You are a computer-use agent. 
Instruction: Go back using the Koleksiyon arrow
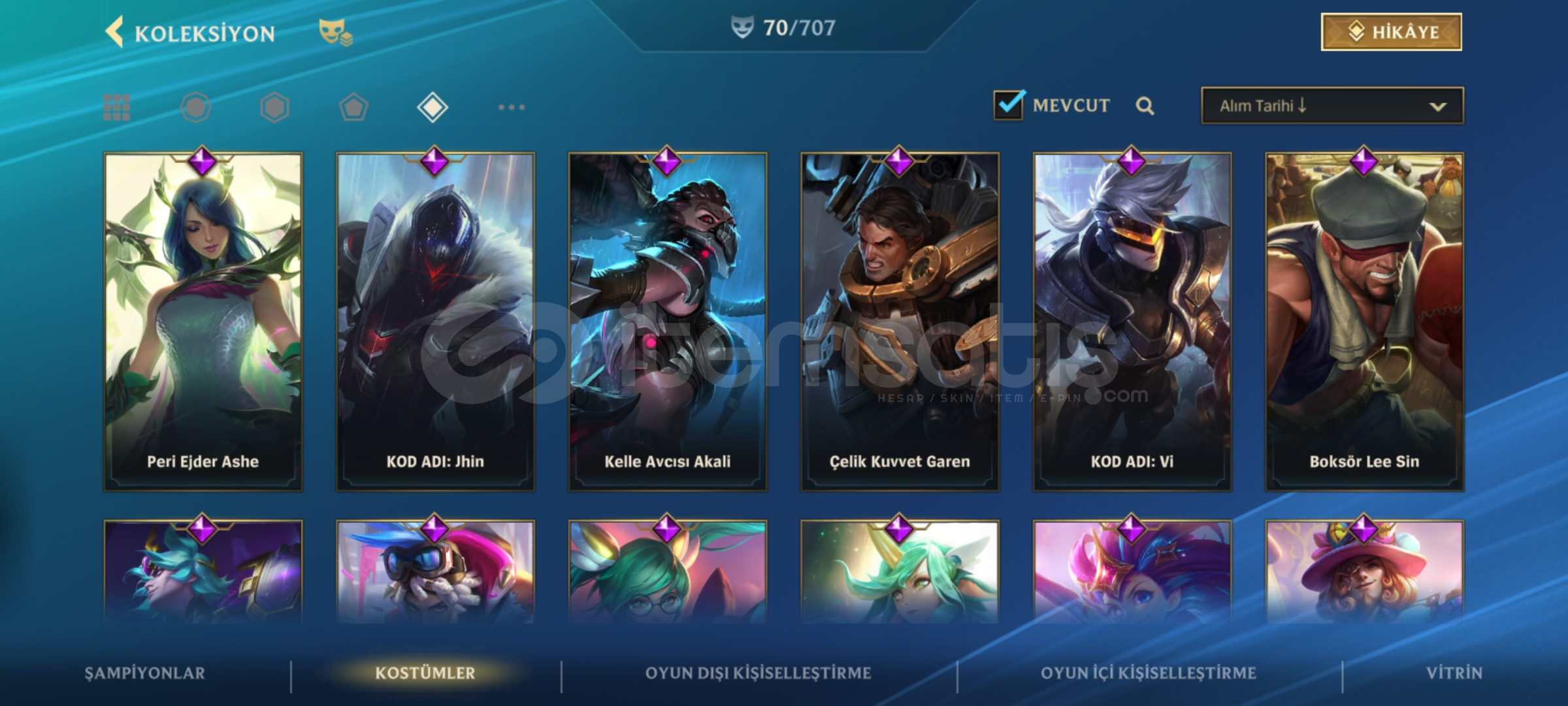(115, 33)
